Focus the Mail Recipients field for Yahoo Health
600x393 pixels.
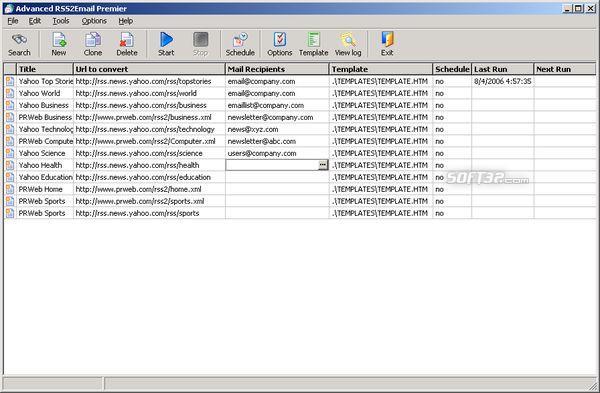tap(272, 165)
